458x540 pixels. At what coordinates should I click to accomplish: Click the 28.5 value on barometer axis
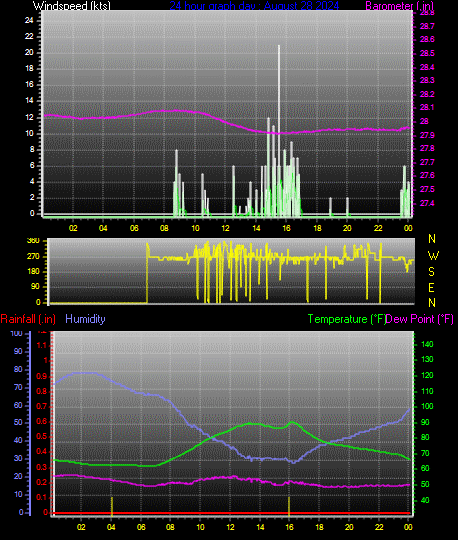click(427, 53)
